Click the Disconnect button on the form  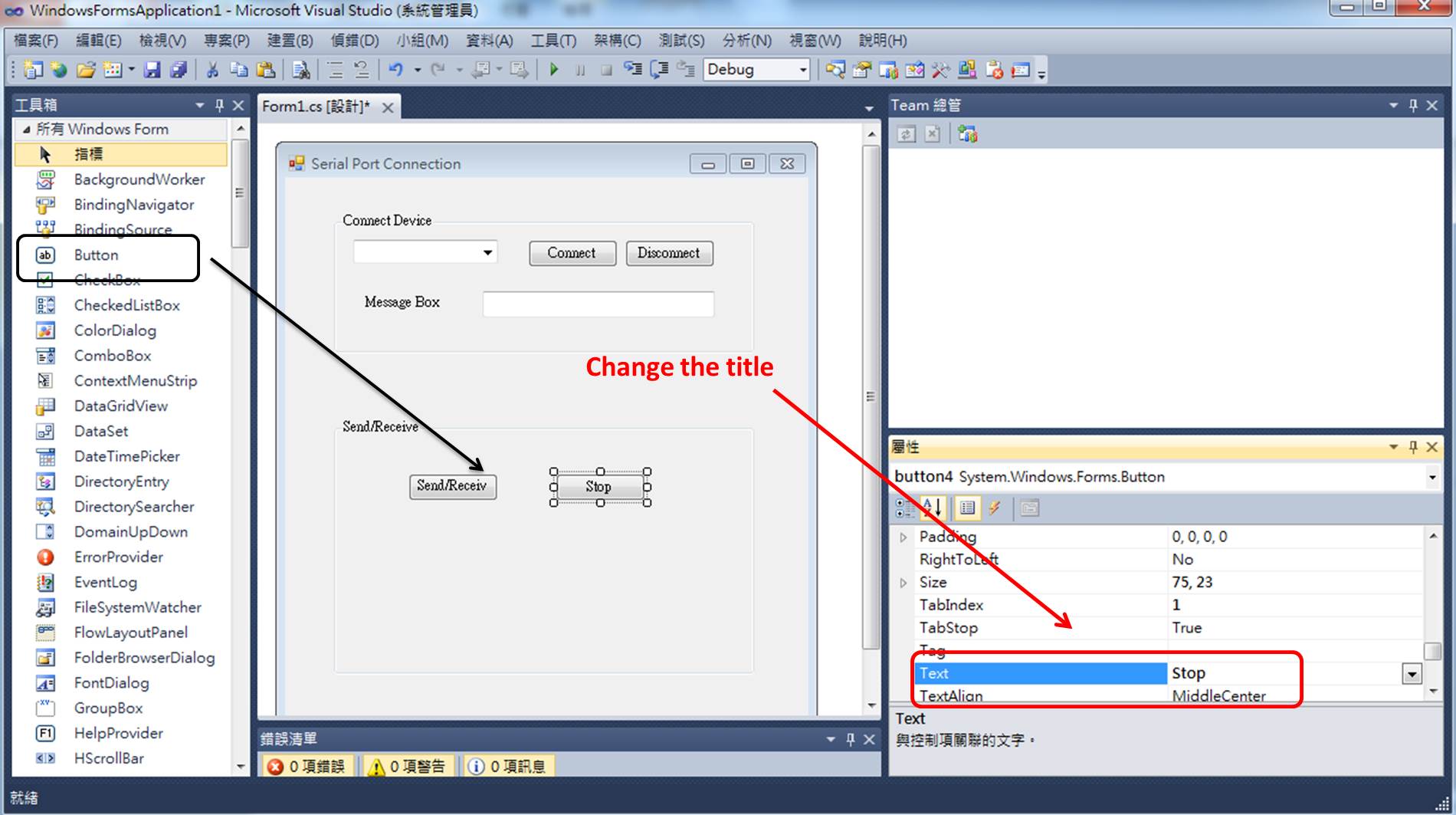pos(669,253)
